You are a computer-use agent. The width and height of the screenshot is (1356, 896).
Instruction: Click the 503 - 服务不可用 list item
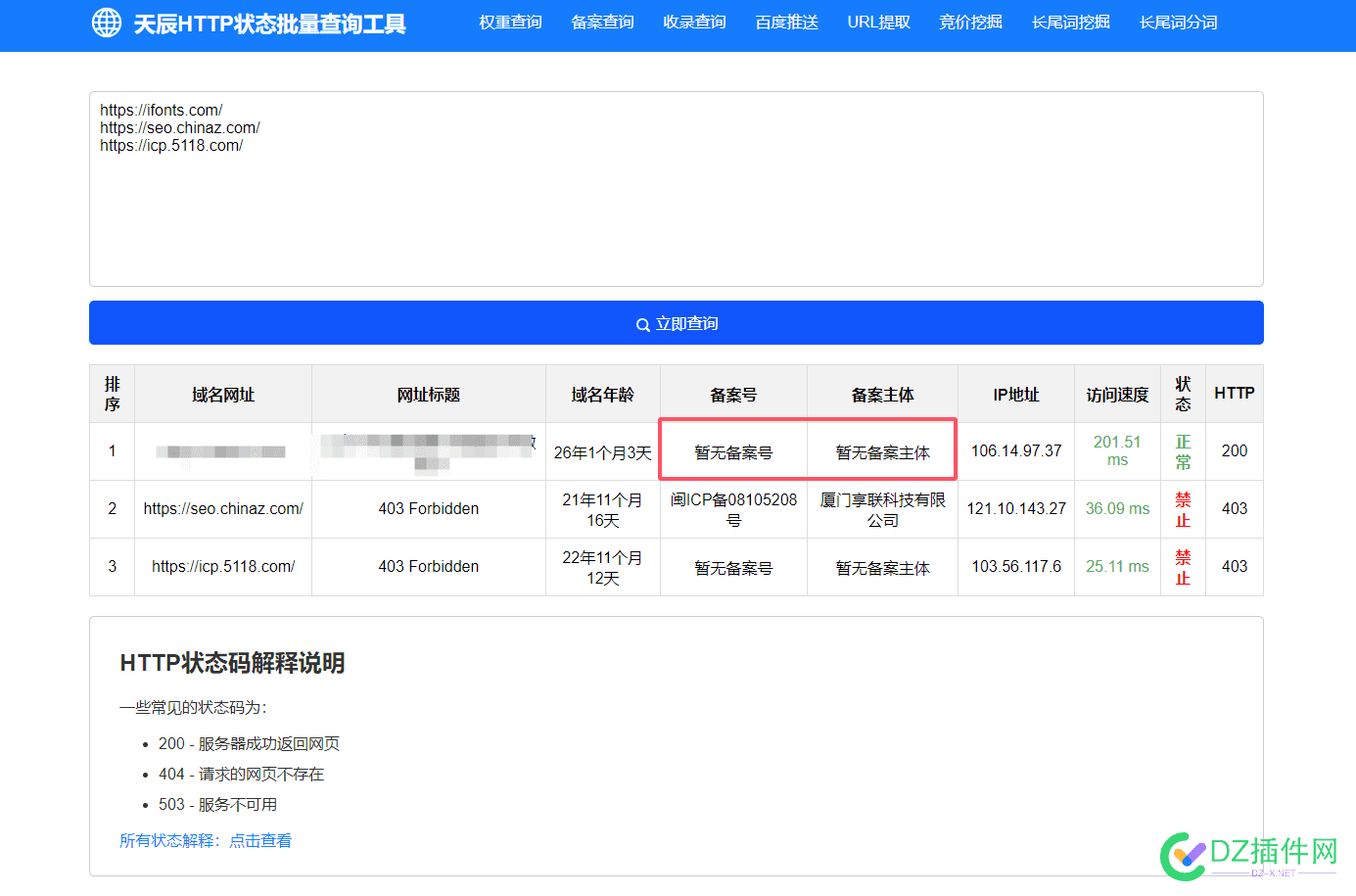click(217, 805)
